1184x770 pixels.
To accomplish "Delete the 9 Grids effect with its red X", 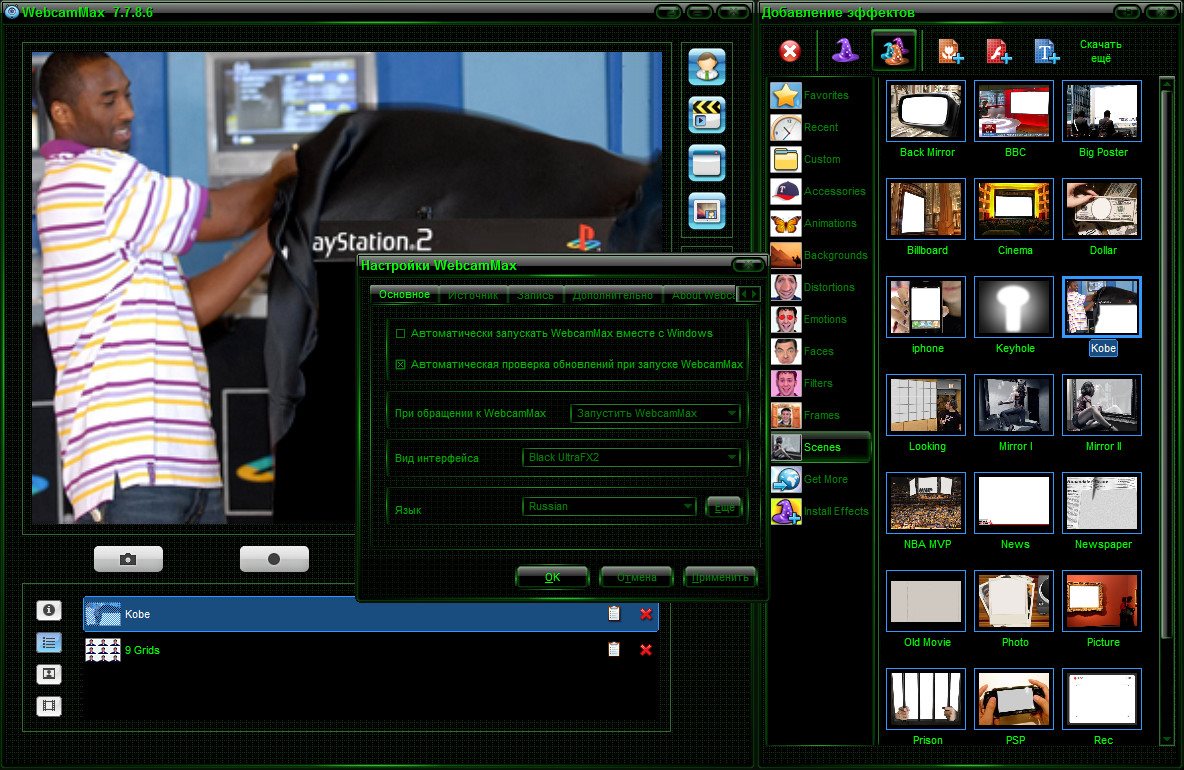I will [x=646, y=649].
